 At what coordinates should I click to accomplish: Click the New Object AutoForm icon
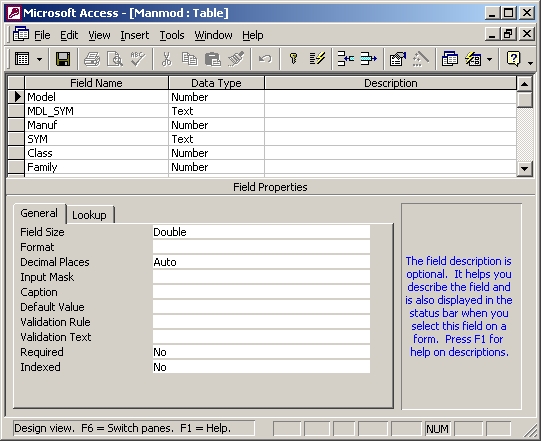pyautogui.click(x=473, y=59)
